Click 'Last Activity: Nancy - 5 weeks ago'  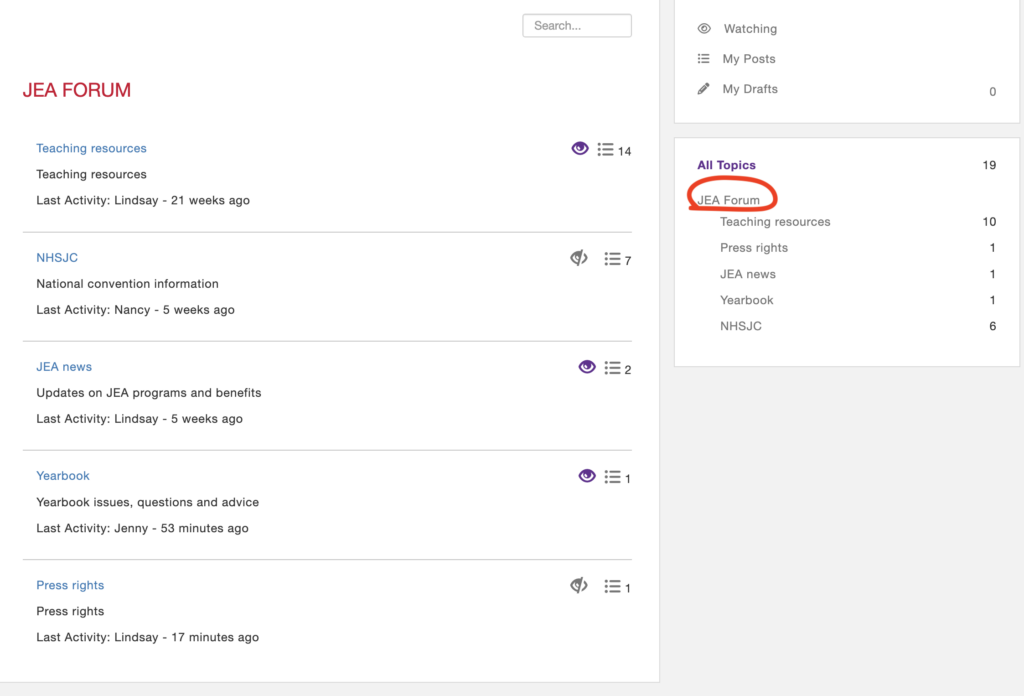[x=135, y=309]
